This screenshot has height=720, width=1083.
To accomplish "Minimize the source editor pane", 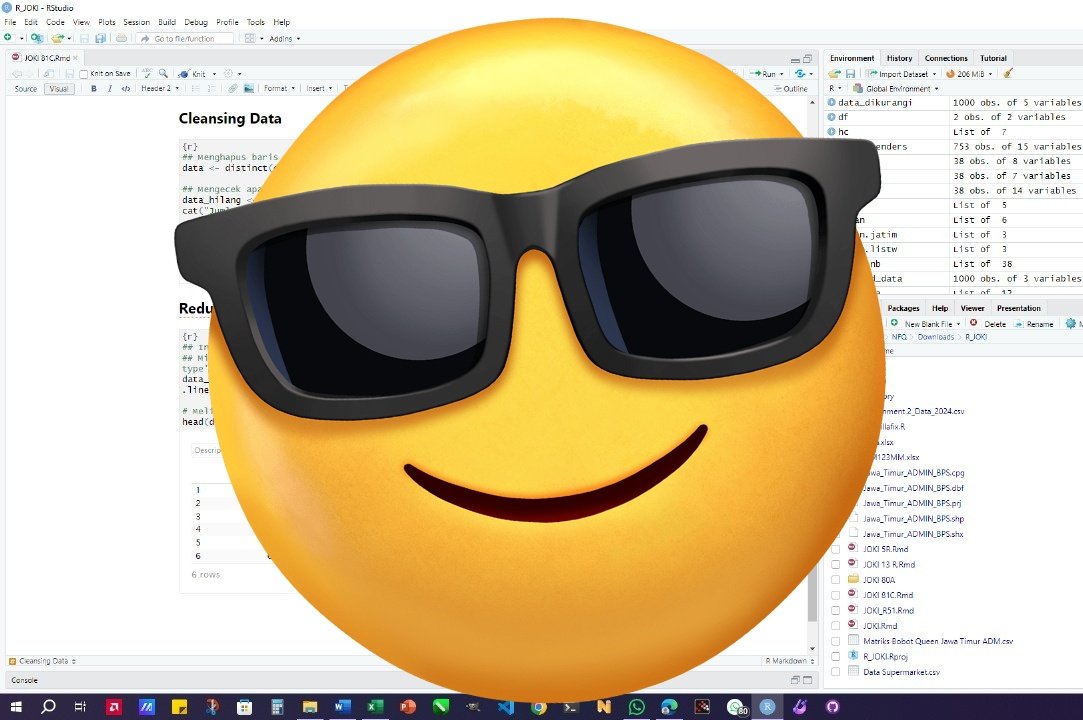I will [795, 59].
